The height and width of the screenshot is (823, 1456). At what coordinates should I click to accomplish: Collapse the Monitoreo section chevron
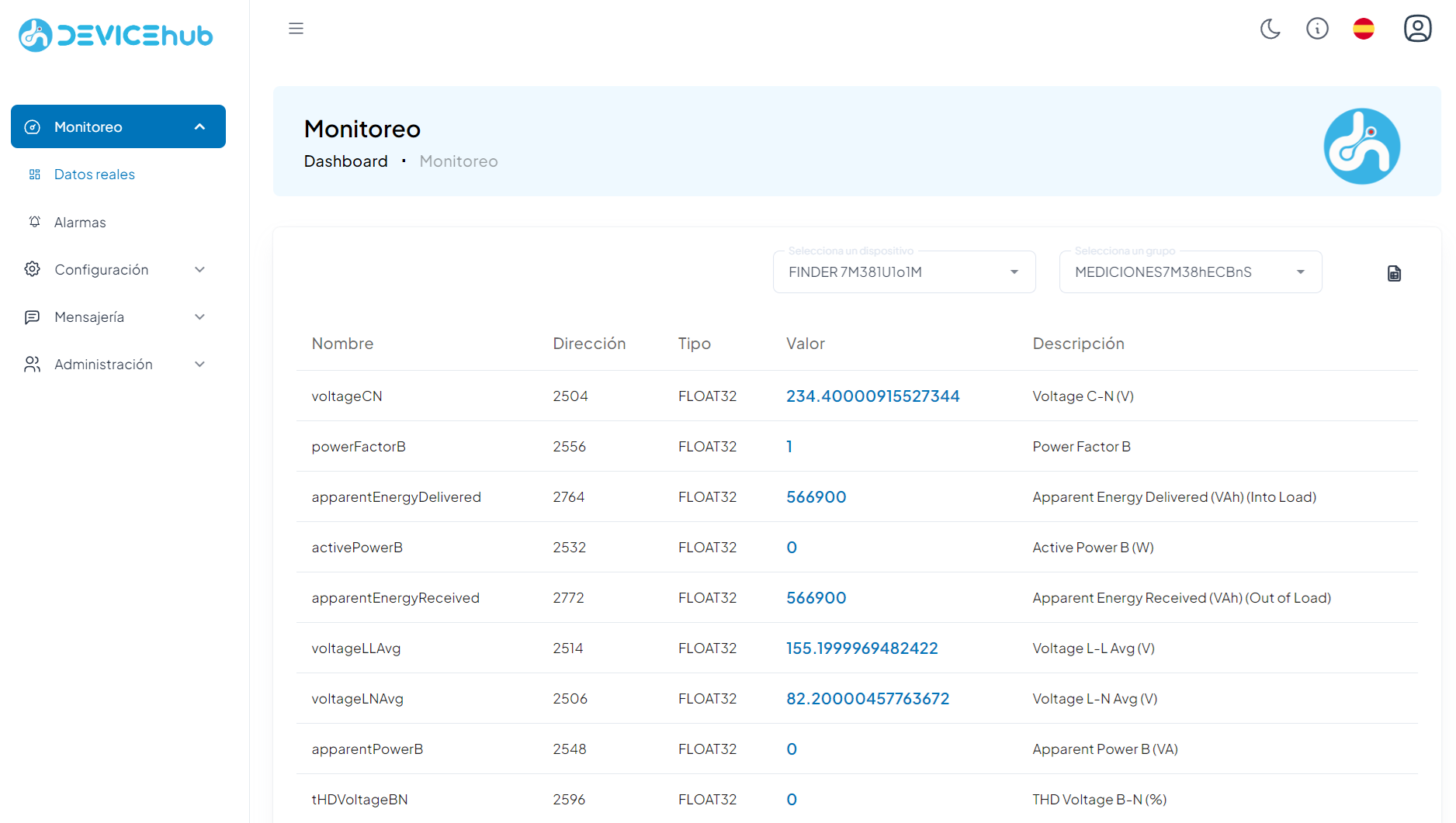pyautogui.click(x=200, y=126)
